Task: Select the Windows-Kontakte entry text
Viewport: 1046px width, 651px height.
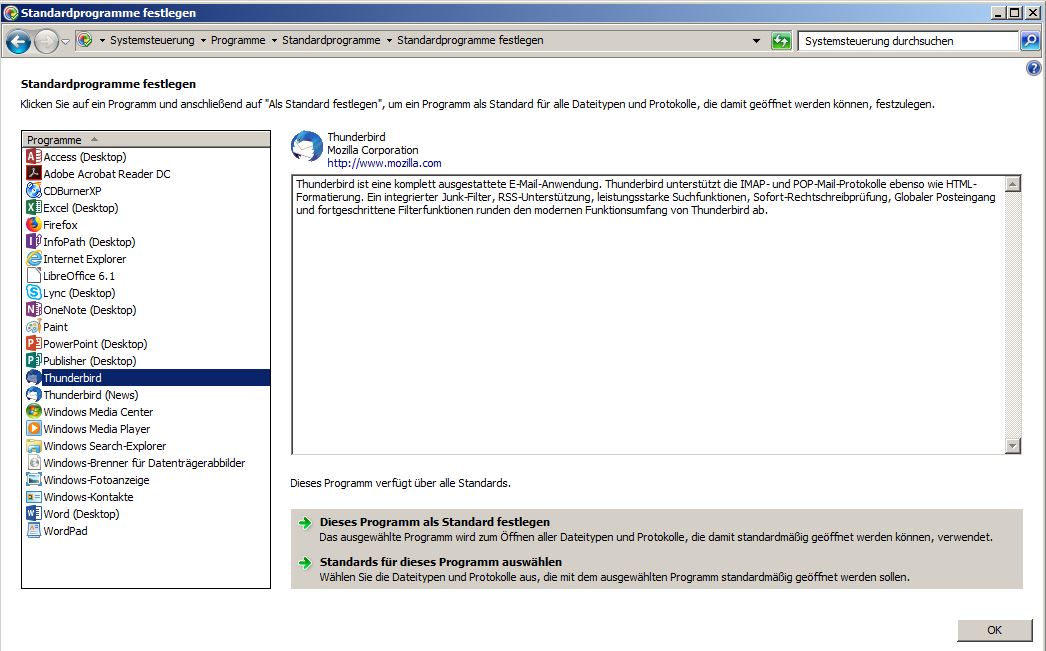Action: [88, 497]
